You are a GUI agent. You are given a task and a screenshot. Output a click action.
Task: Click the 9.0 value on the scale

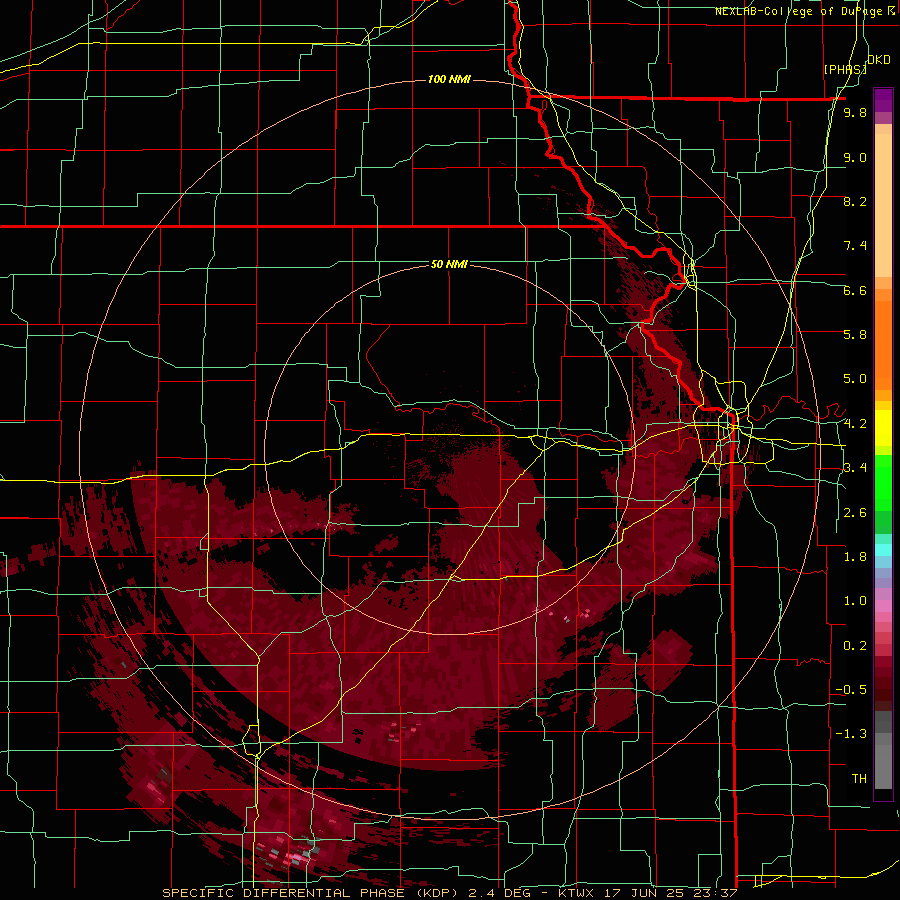click(855, 157)
